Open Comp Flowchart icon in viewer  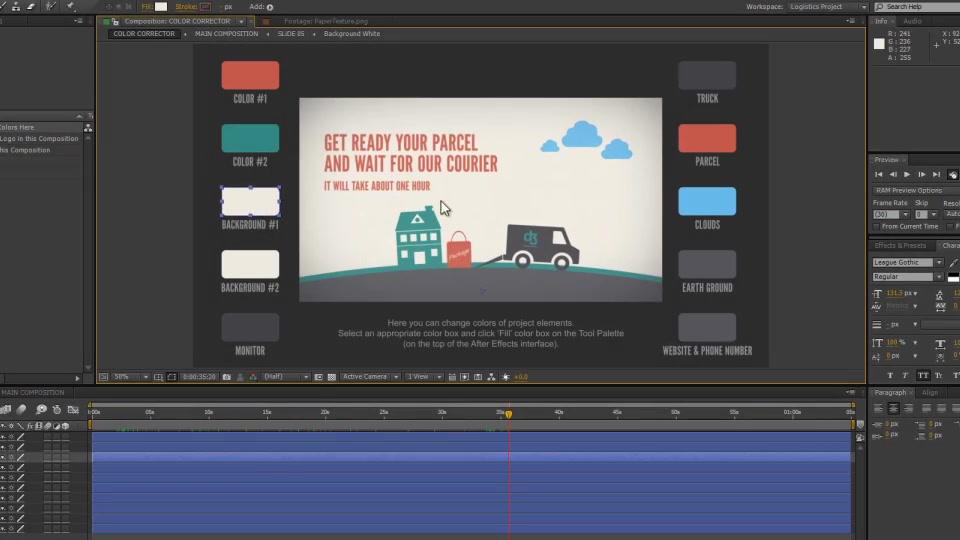(x=491, y=377)
